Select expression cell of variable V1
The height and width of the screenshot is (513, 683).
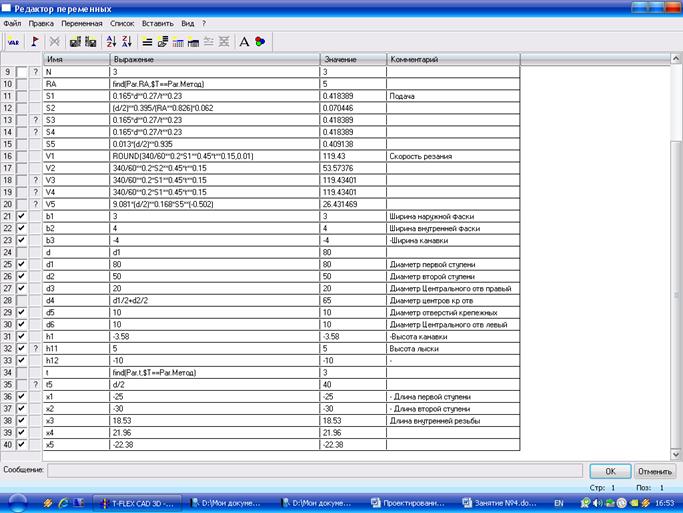click(x=215, y=156)
